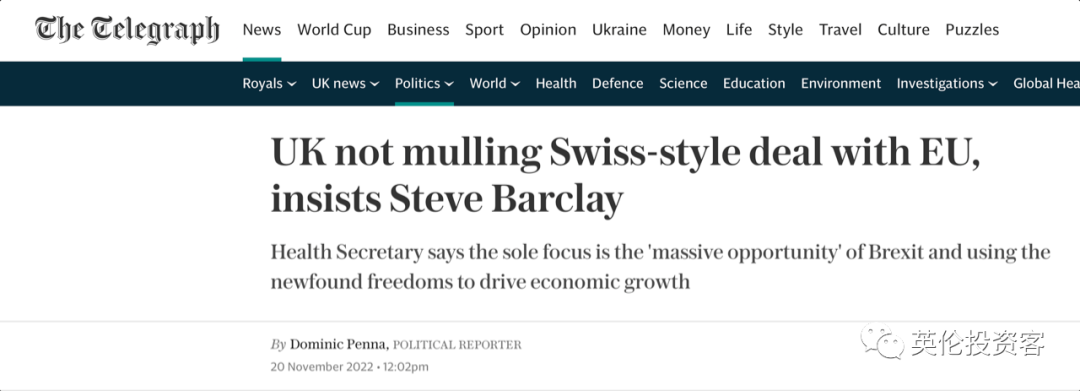Select the News top tab
The width and height of the screenshot is (1080, 391).
pyautogui.click(x=262, y=30)
